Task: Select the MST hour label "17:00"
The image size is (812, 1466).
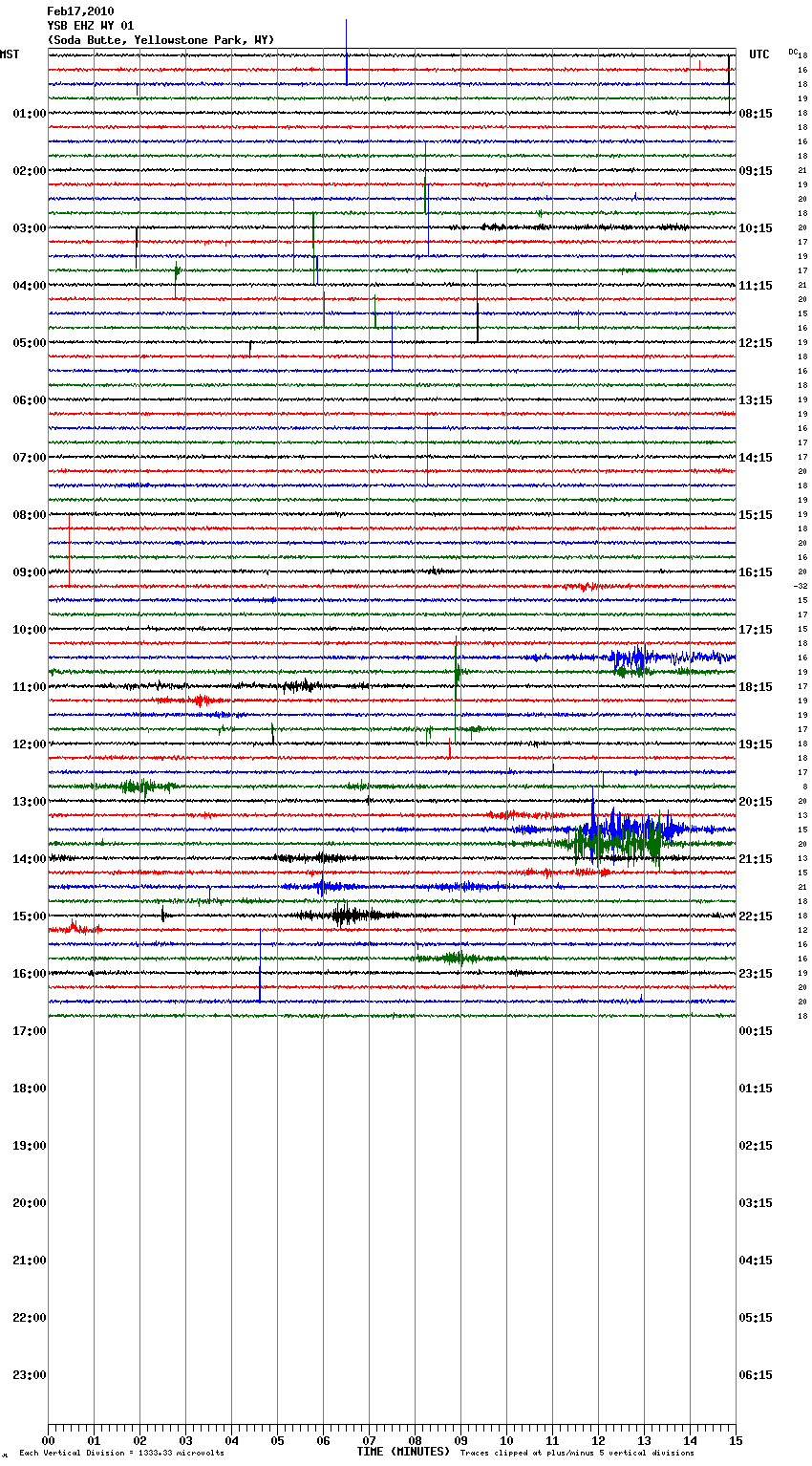Action: click(x=30, y=1031)
